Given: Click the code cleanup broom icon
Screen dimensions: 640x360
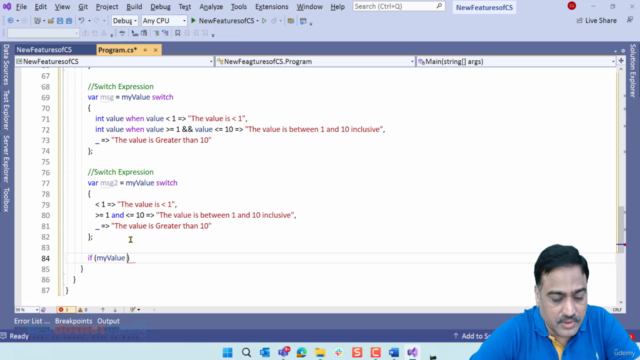Looking at the screenshot, I should click(133, 309).
